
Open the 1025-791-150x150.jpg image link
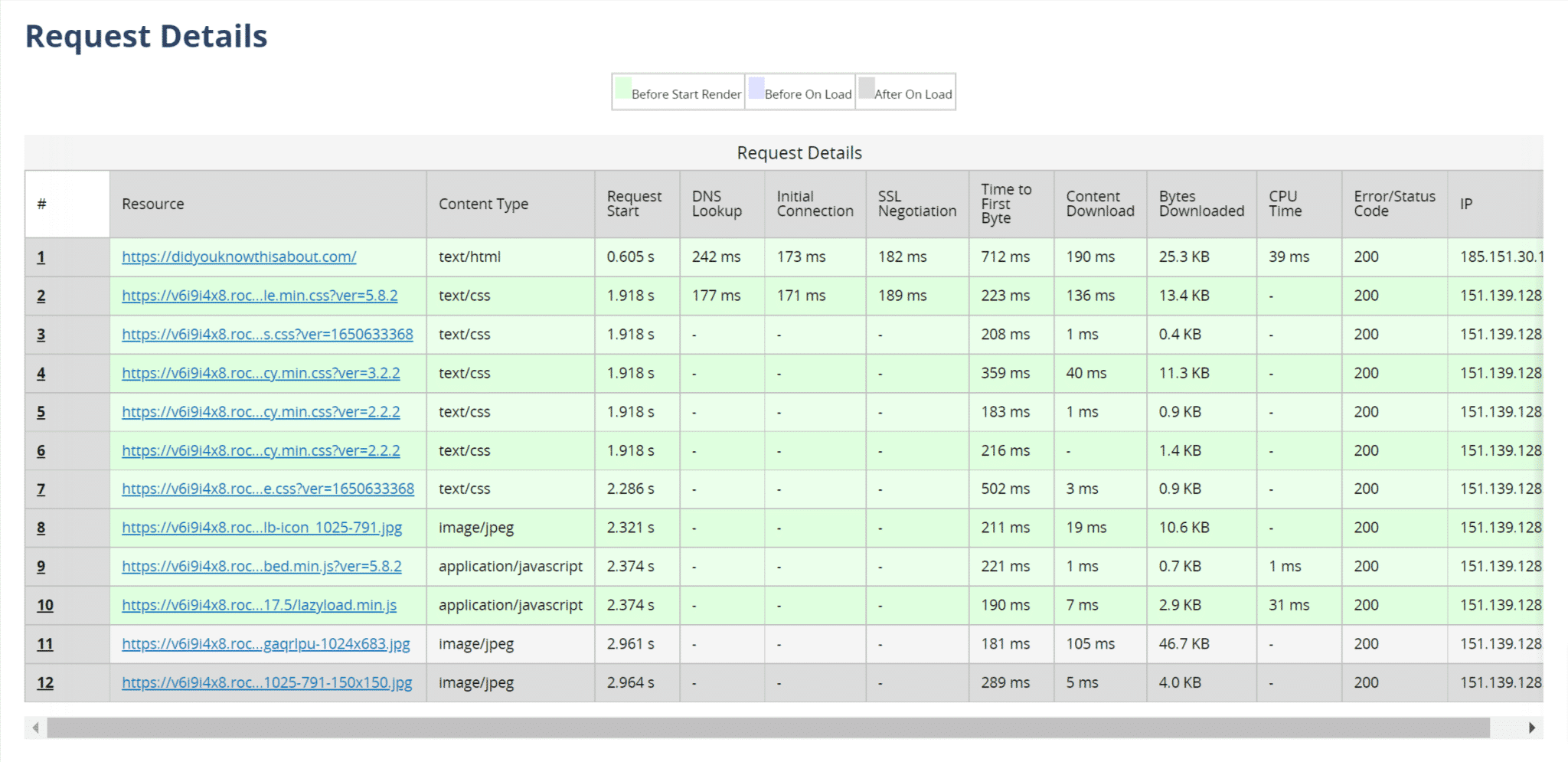click(266, 682)
